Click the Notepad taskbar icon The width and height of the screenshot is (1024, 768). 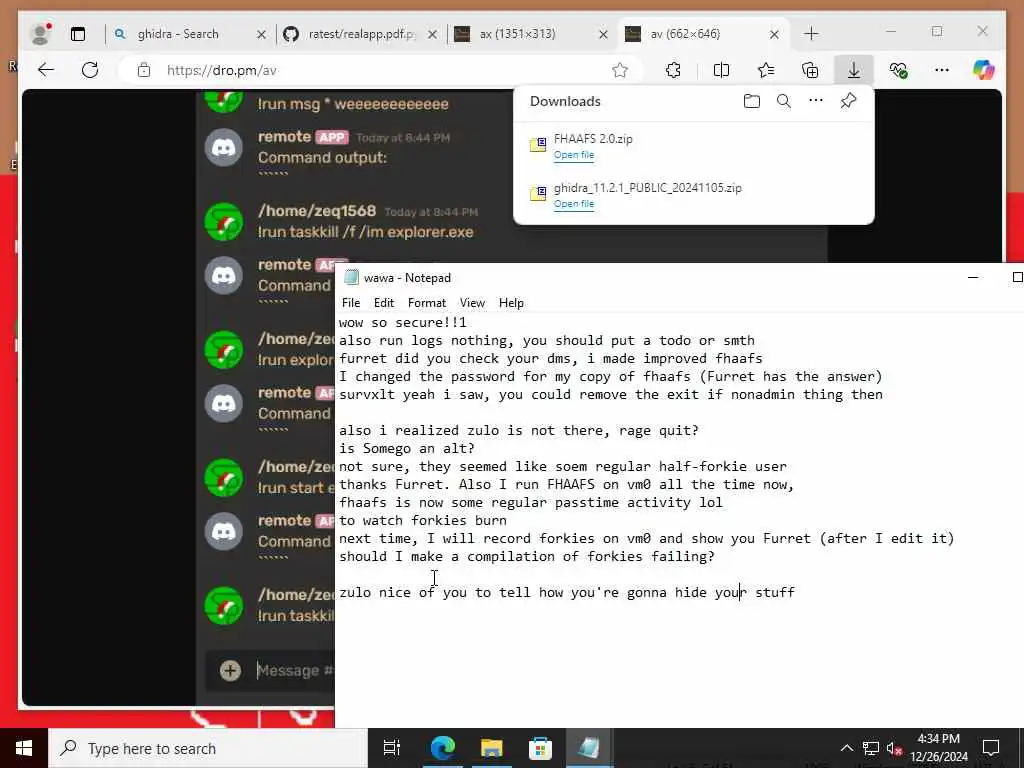588,748
